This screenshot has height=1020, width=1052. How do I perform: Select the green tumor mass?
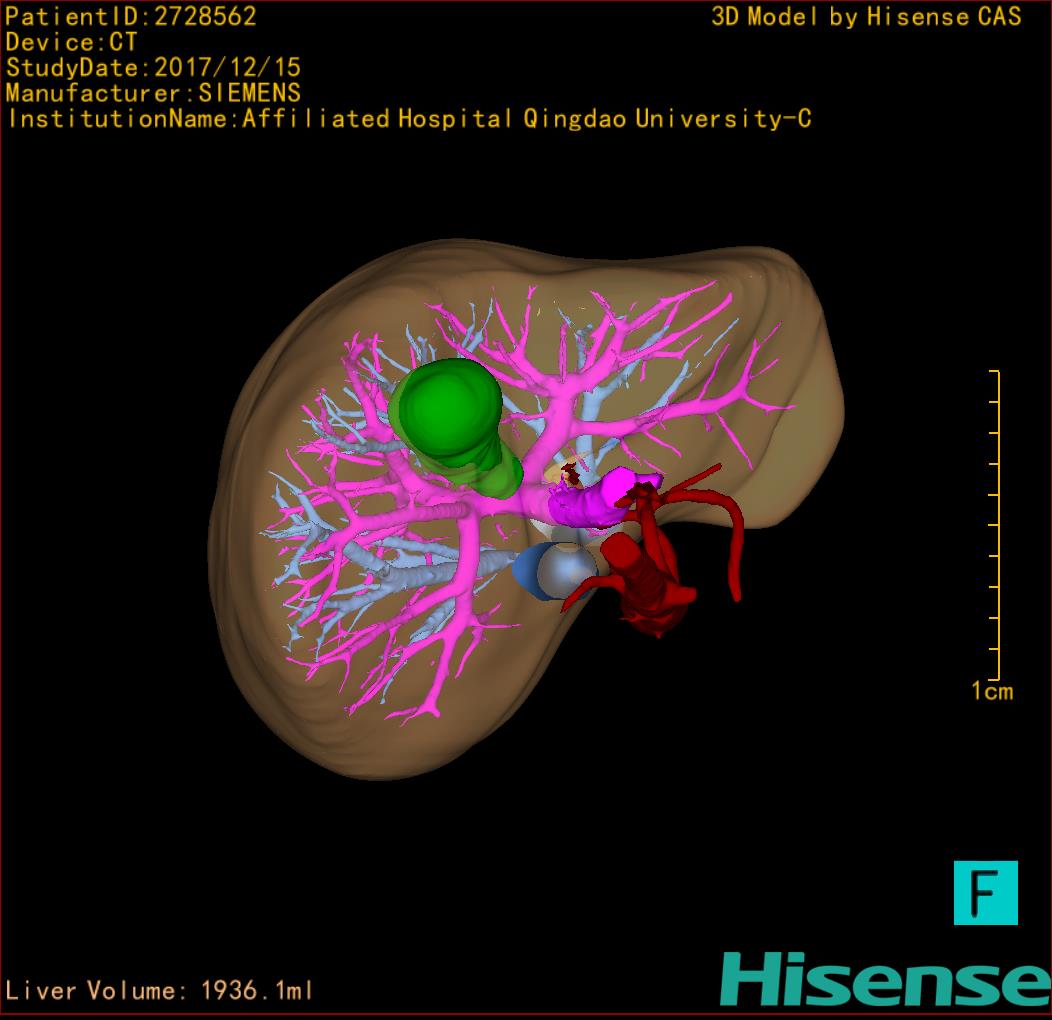coord(448,412)
